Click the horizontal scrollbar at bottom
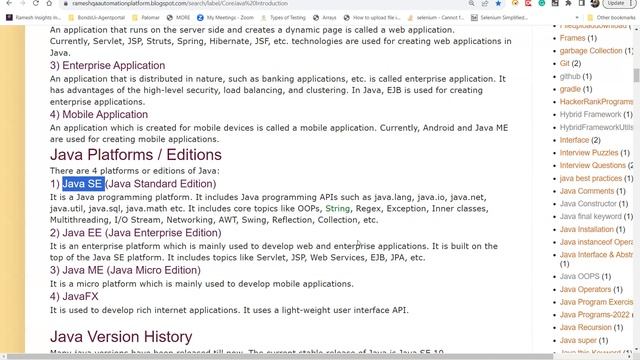Viewport: 640px width, 360px height. click(280, 357)
